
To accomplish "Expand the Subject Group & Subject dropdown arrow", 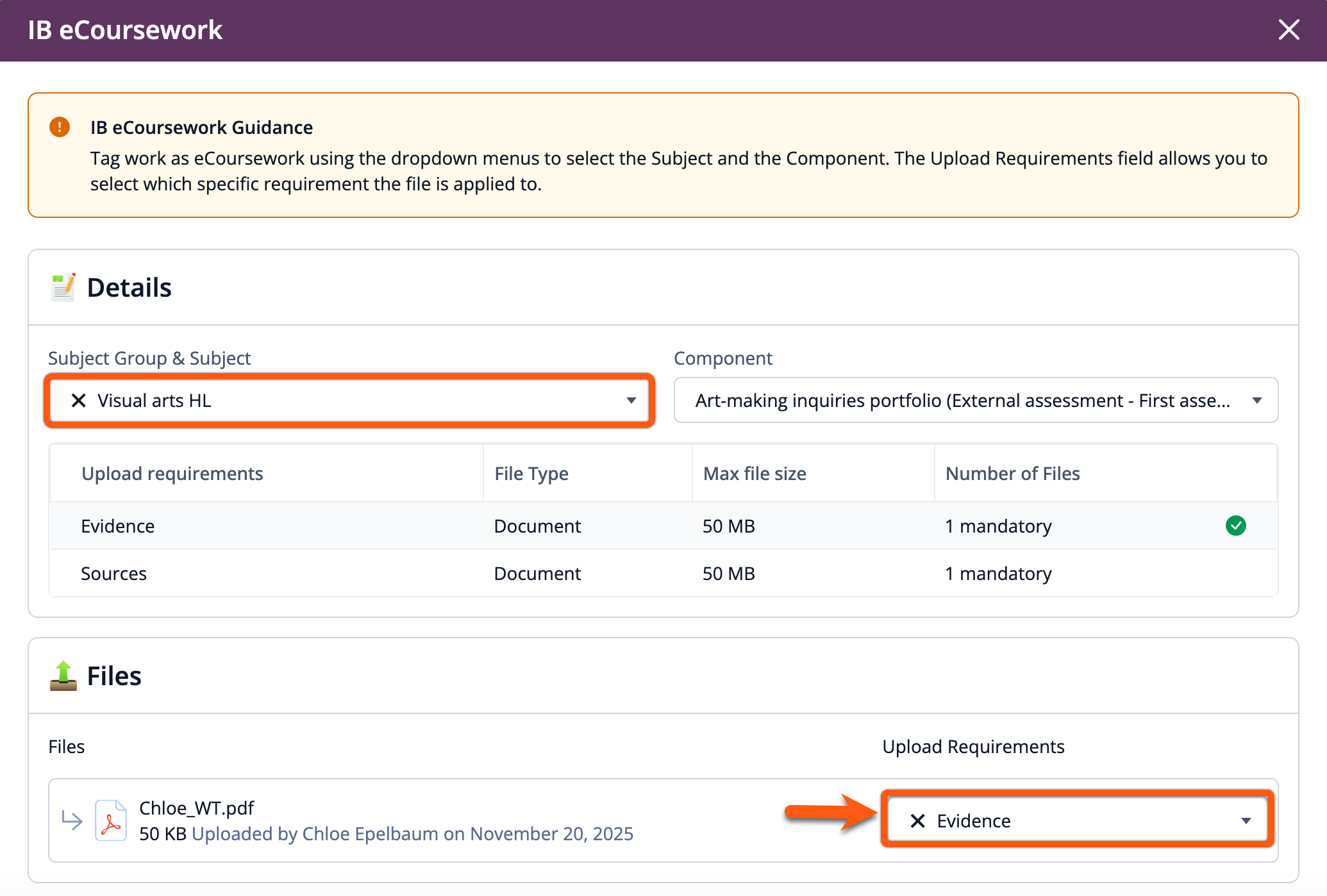I will (631, 401).
